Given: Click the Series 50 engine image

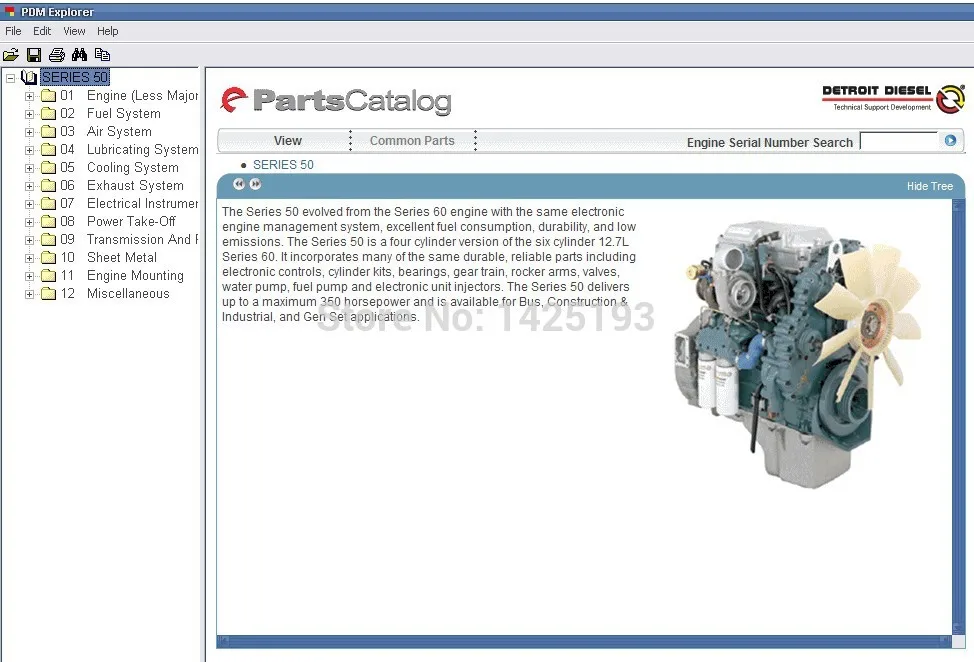Looking at the screenshot, I should coord(798,353).
